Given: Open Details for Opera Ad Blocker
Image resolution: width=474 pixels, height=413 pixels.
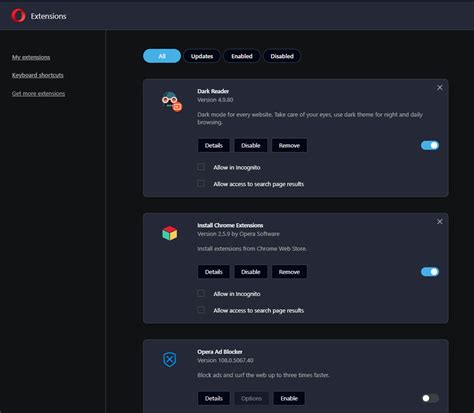Looking at the screenshot, I should coord(214,398).
